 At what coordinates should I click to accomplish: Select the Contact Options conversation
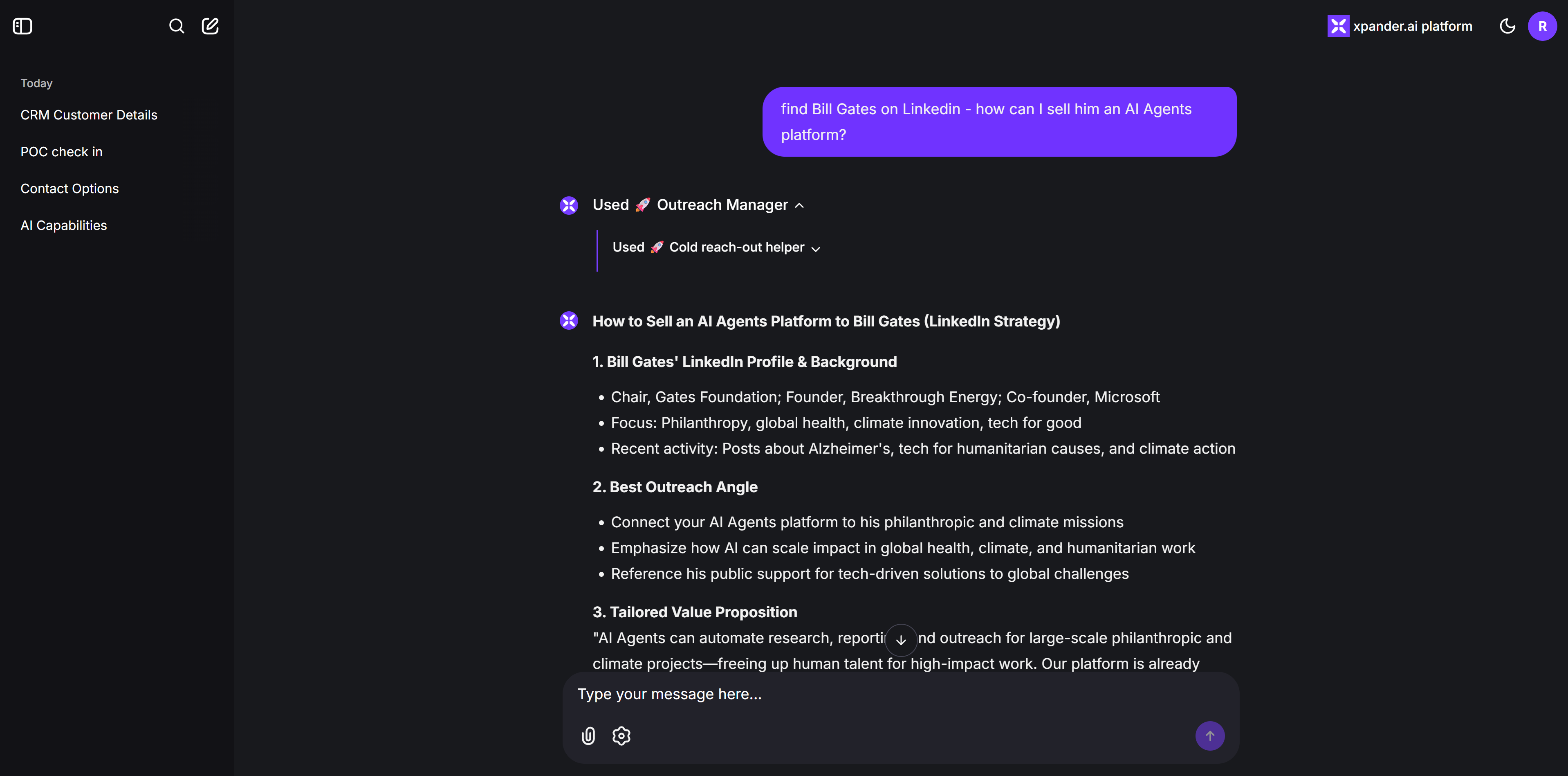[x=70, y=189]
